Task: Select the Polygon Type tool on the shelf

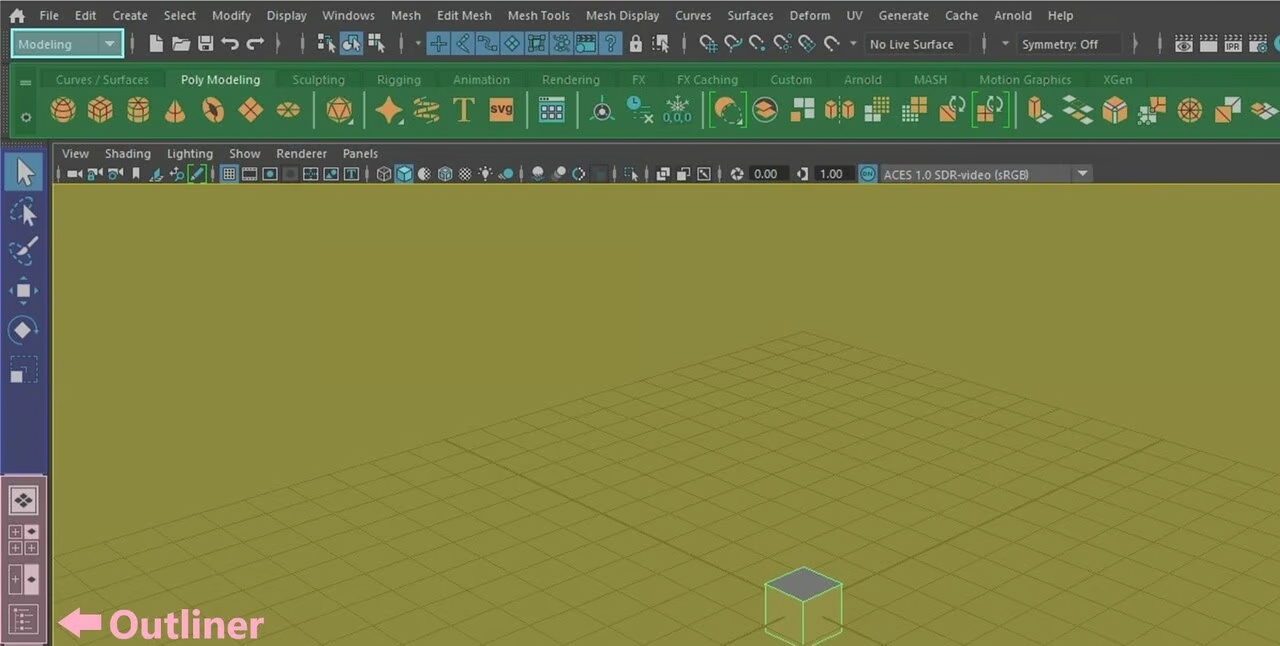Action: (x=462, y=110)
